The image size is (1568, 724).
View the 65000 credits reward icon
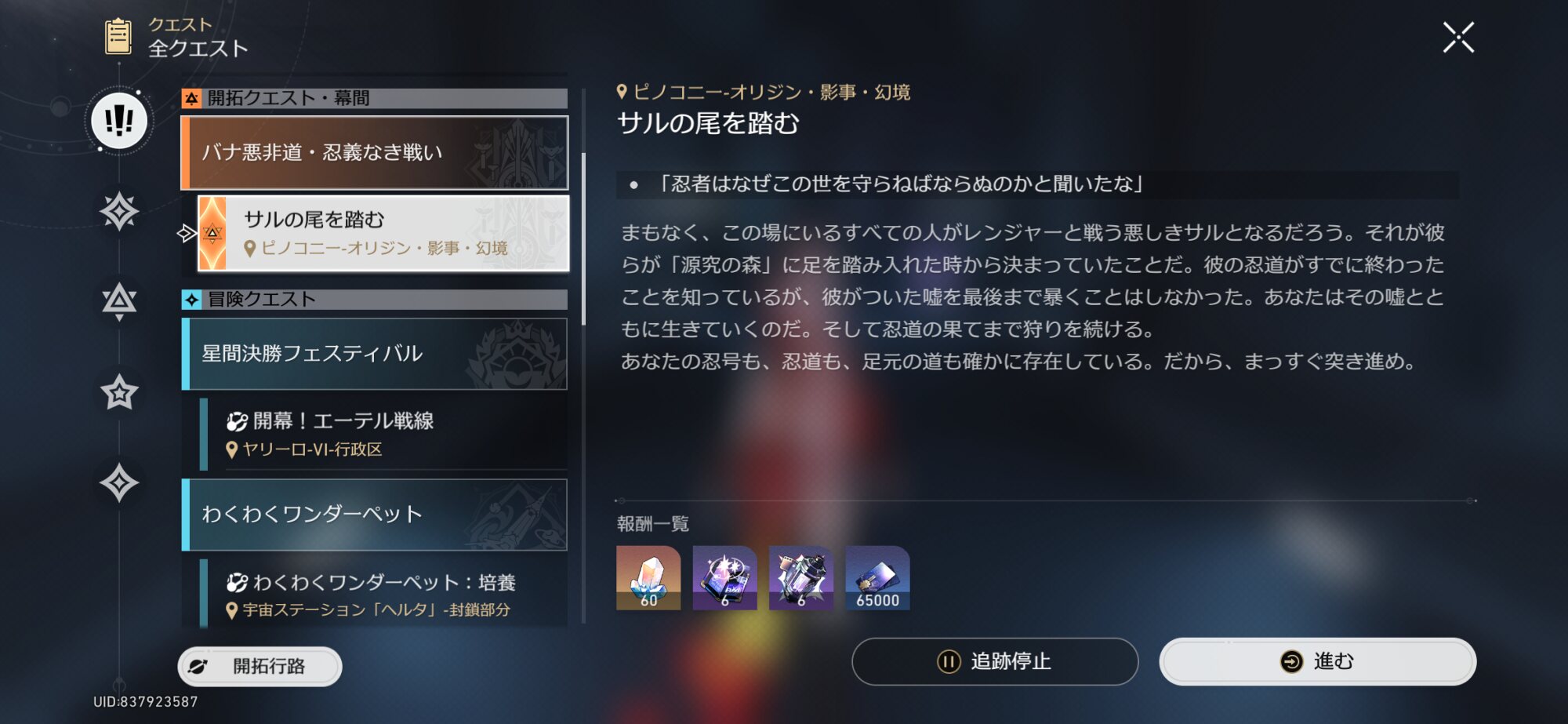coord(877,578)
